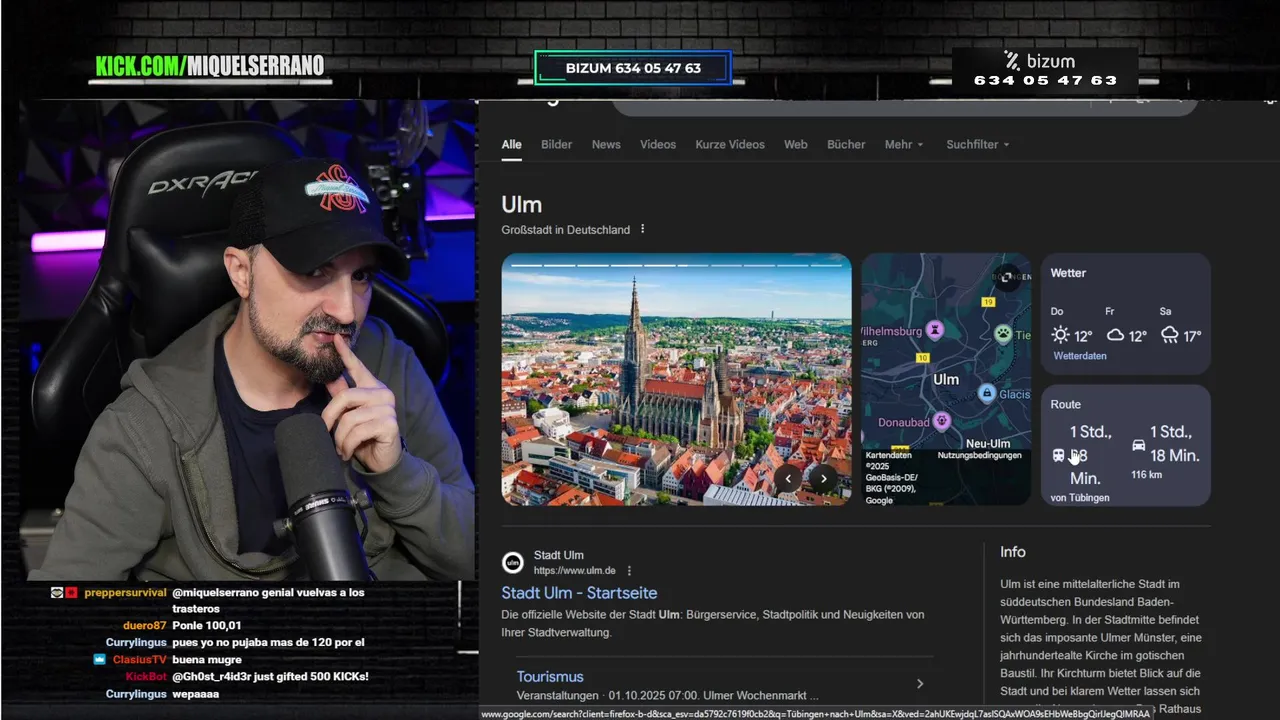This screenshot has width=1280, height=720.
Task: Click the first badge beside preppersurvival
Action: 58,592
